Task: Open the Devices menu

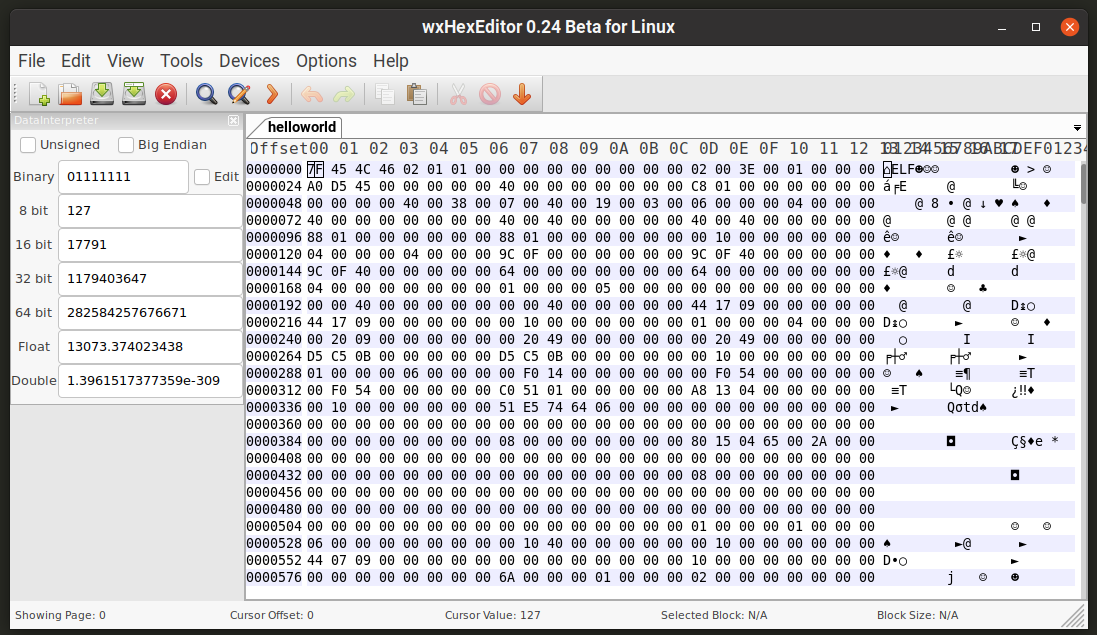Action: pyautogui.click(x=249, y=61)
